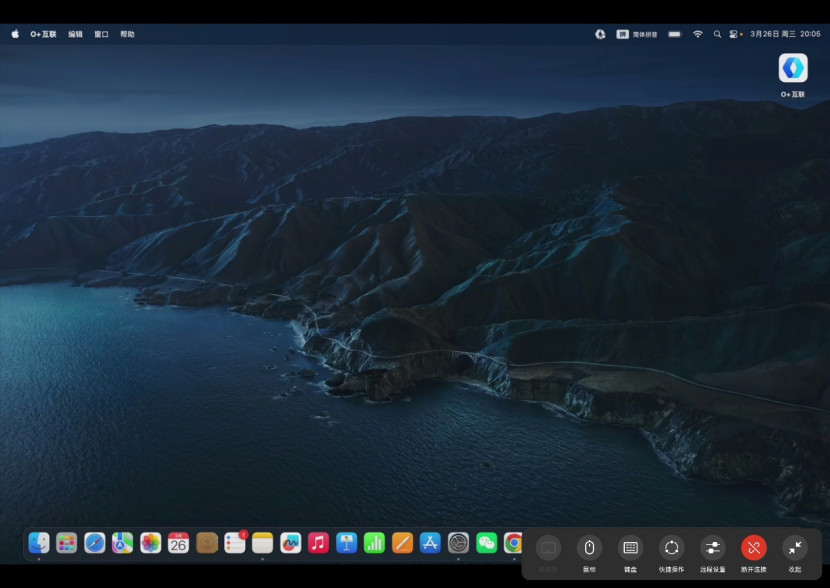This screenshot has height=588, width=830.
Task: Open the 帮助 menu in menu bar
Action: pyautogui.click(x=127, y=34)
